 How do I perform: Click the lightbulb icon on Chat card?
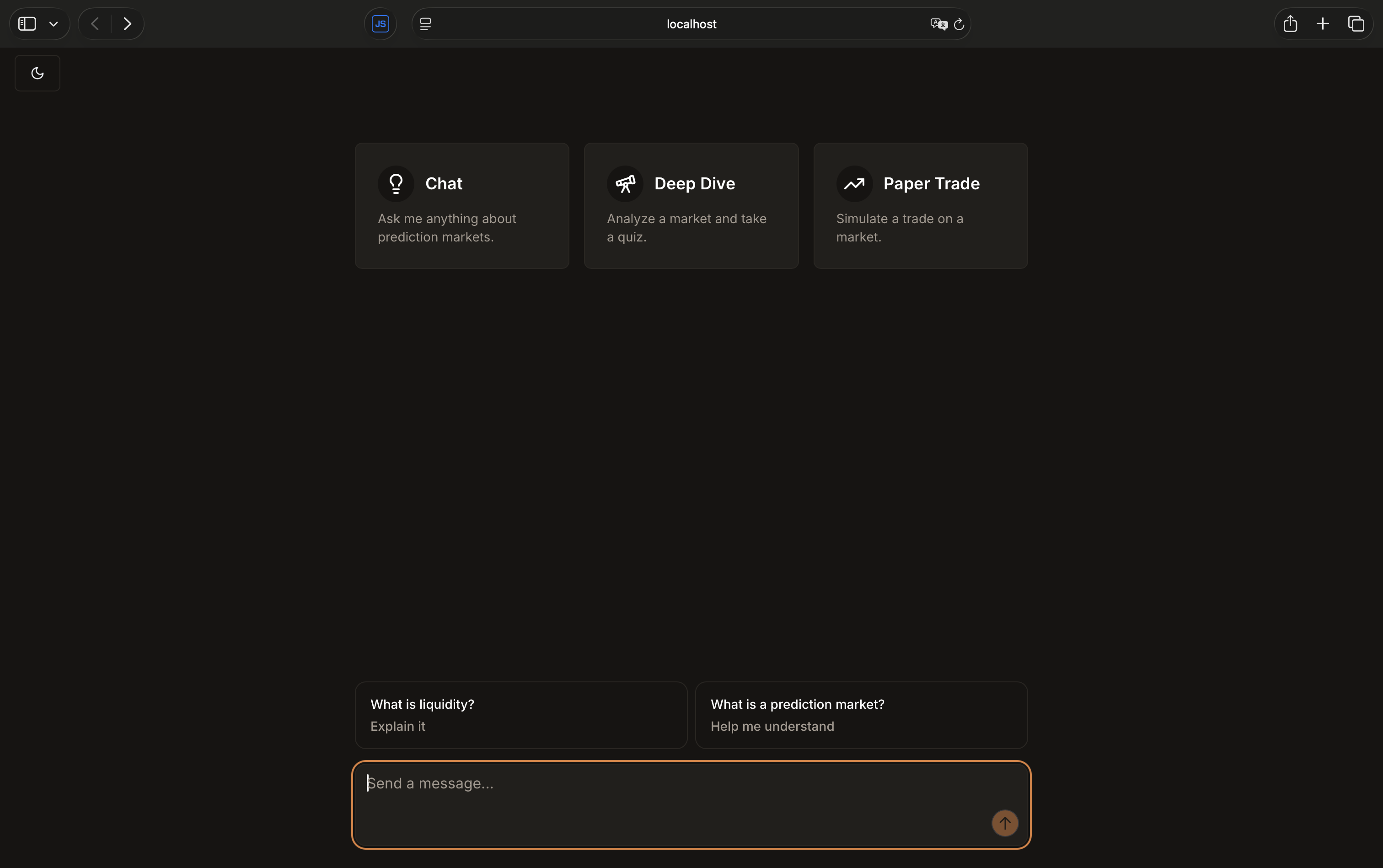coord(396,184)
